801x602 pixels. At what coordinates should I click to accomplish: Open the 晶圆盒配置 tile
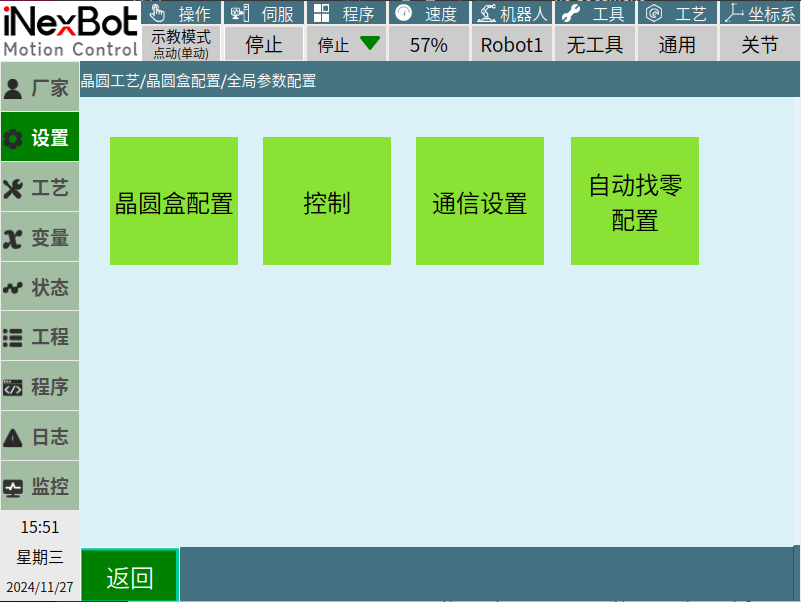click(174, 202)
